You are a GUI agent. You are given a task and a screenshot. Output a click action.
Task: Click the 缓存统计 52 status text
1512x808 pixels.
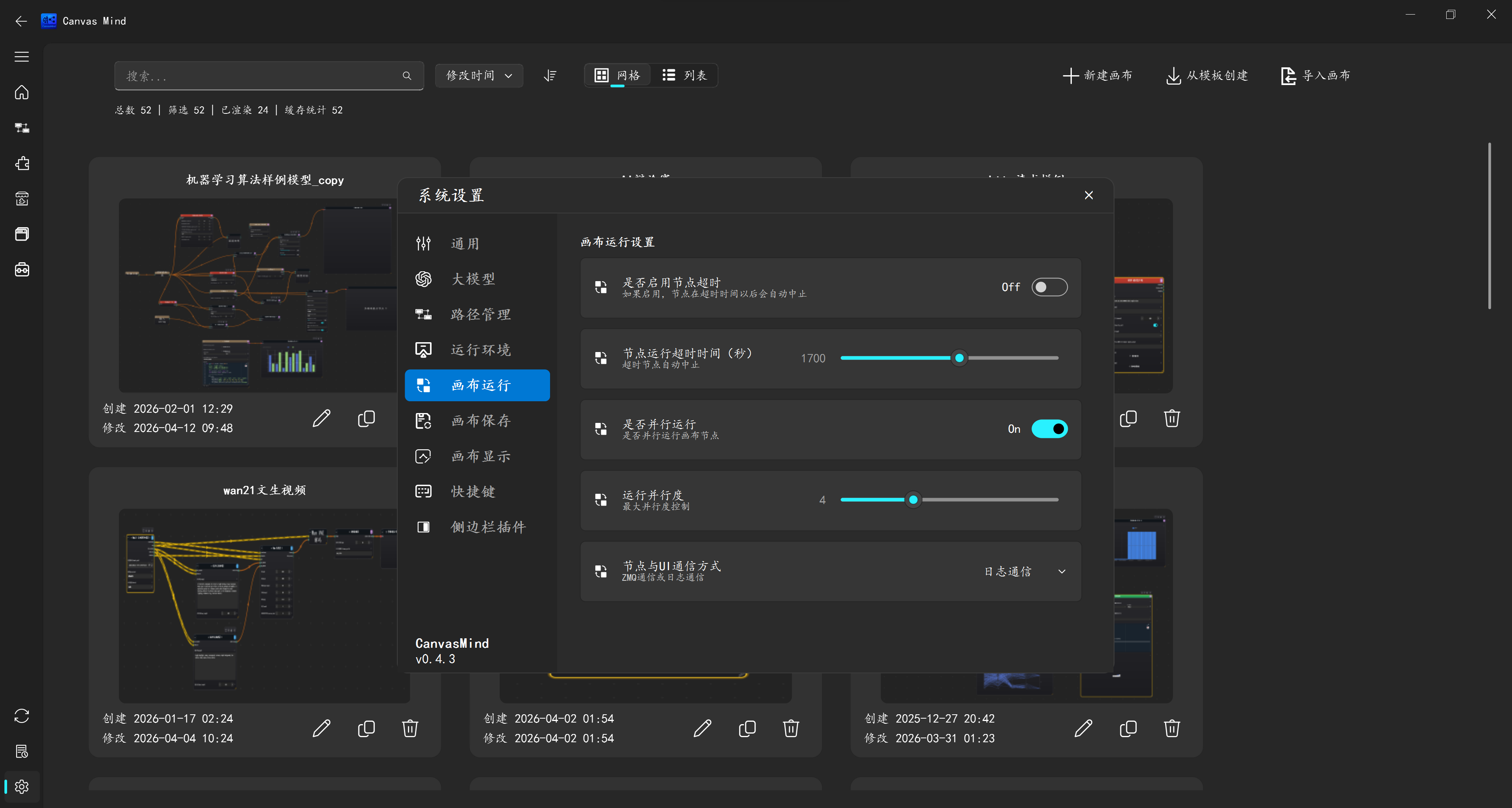313,110
